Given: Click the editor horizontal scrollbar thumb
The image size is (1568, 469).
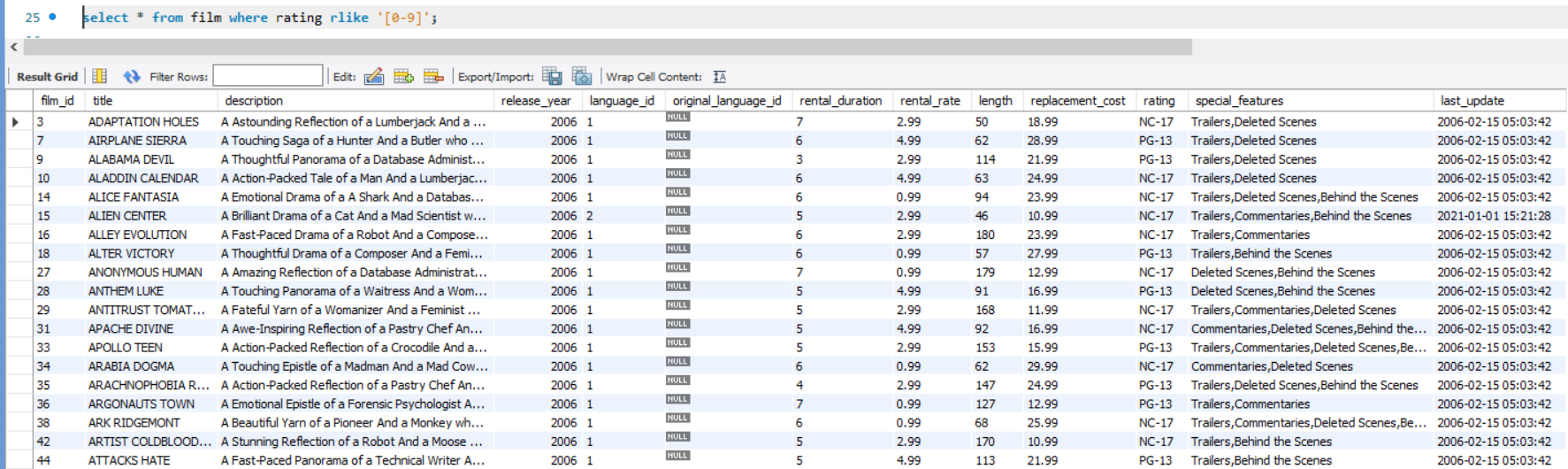Looking at the screenshot, I should pos(608,47).
